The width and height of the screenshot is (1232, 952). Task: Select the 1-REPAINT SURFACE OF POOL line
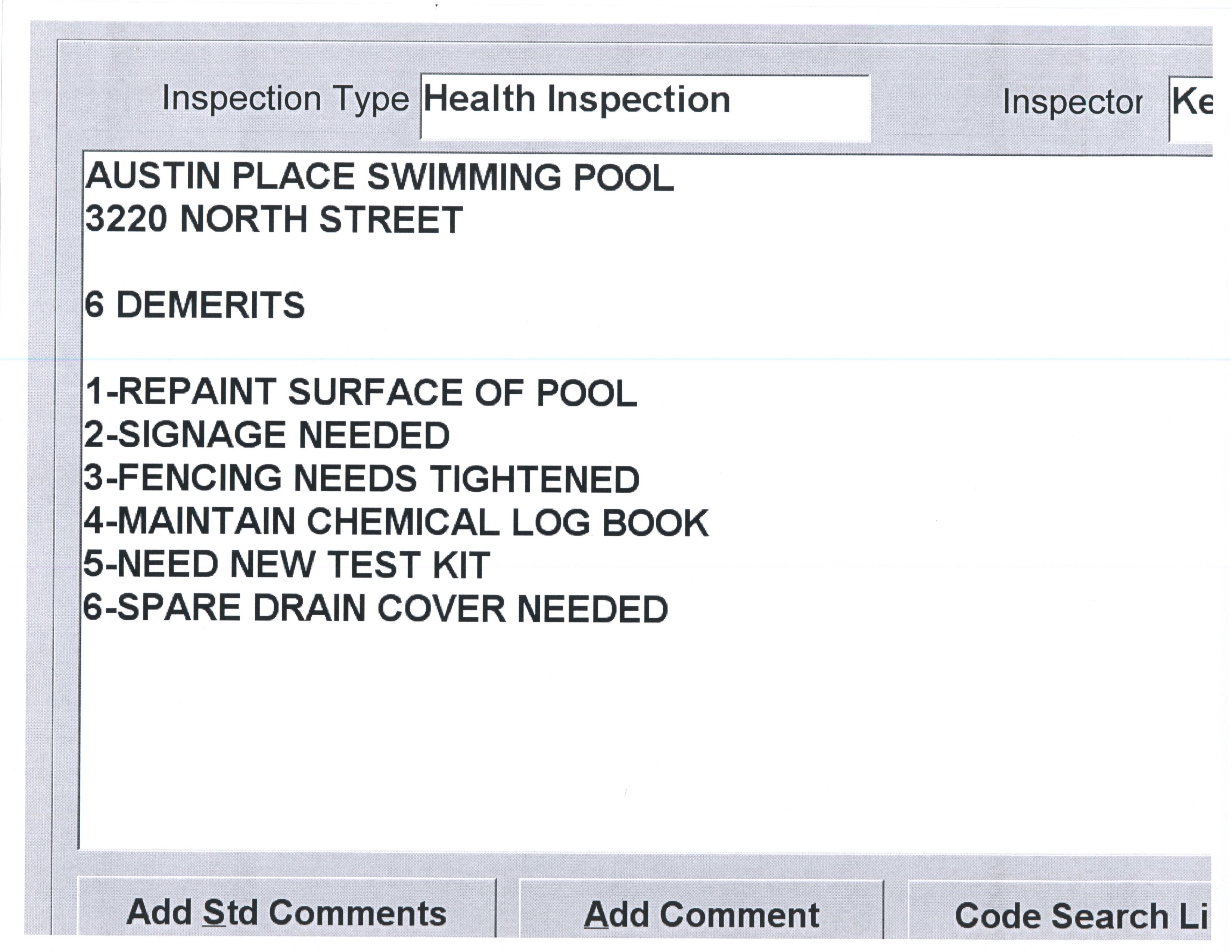pyautogui.click(x=361, y=392)
